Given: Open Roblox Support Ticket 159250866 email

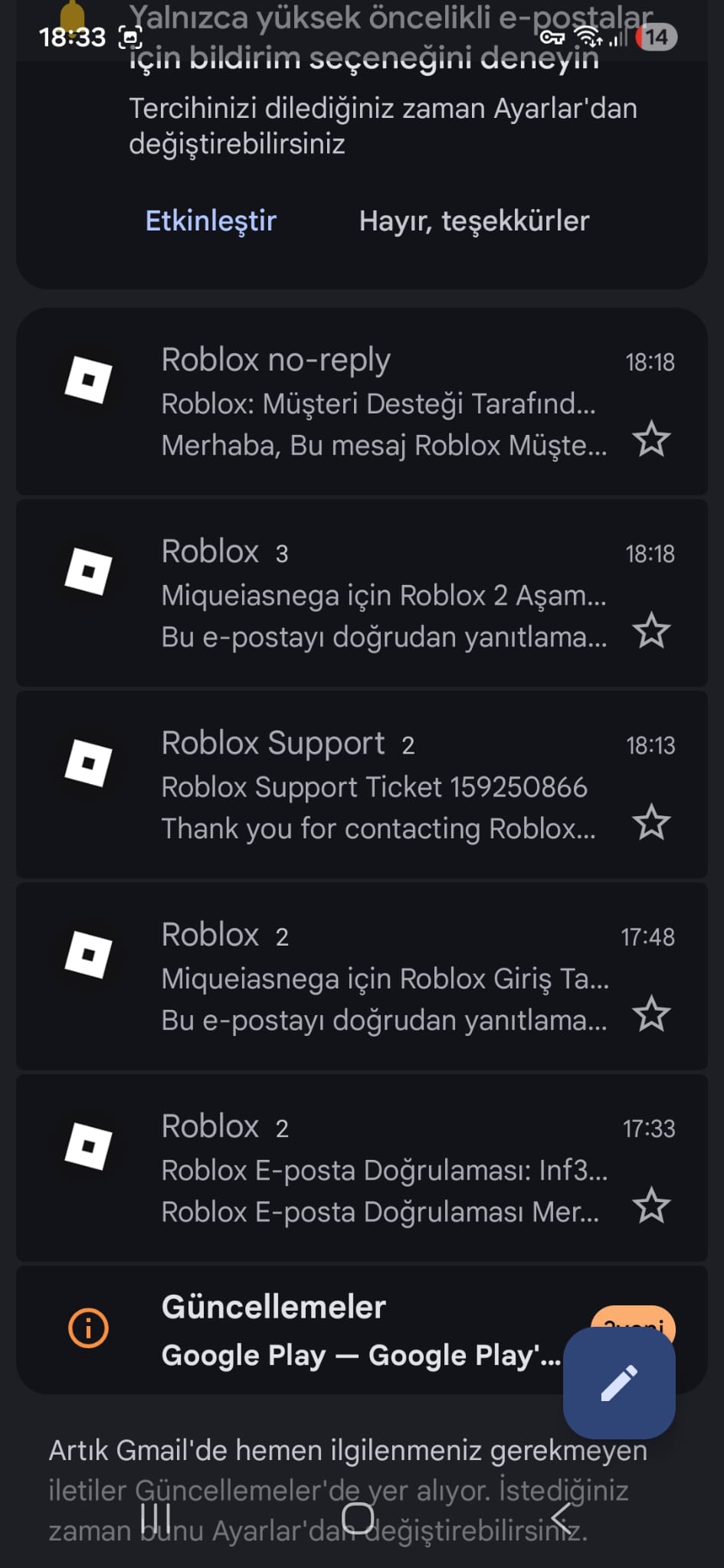Looking at the screenshot, I should click(362, 784).
